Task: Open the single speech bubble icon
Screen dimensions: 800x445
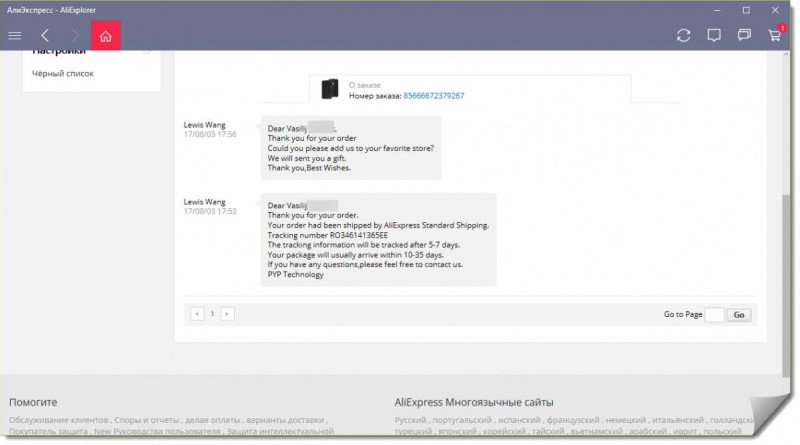Action: pyautogui.click(x=714, y=35)
